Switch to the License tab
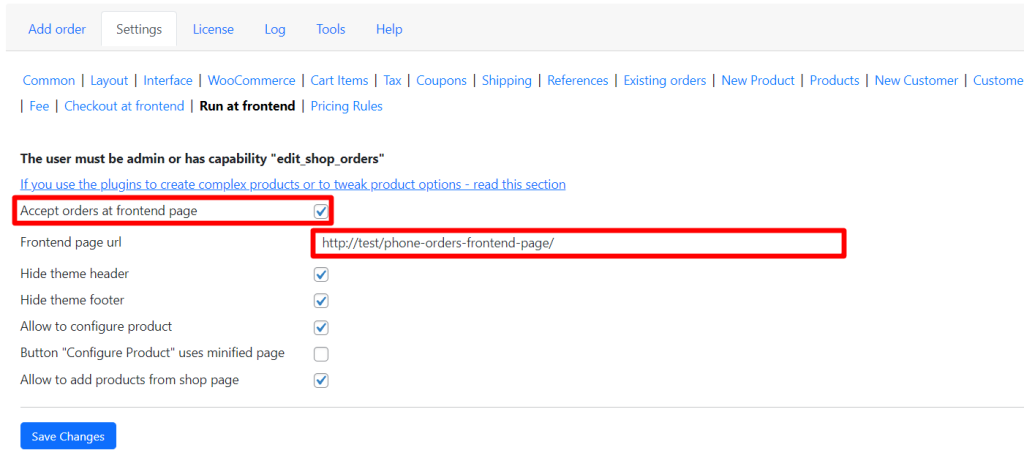Image resolution: width=1024 pixels, height=461 pixels. pyautogui.click(x=213, y=29)
